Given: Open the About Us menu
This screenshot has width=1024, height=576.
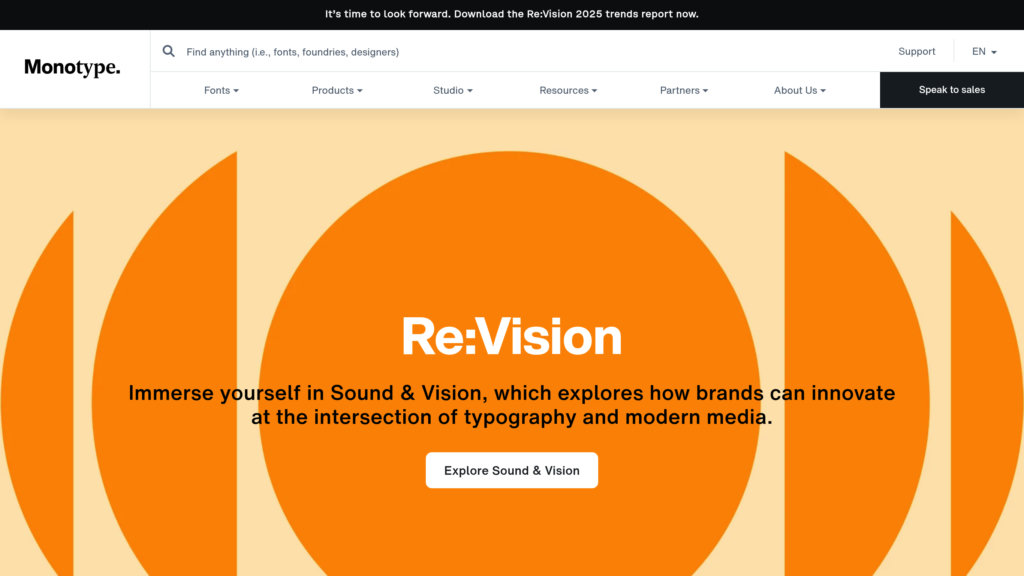Looking at the screenshot, I should pyautogui.click(x=799, y=90).
